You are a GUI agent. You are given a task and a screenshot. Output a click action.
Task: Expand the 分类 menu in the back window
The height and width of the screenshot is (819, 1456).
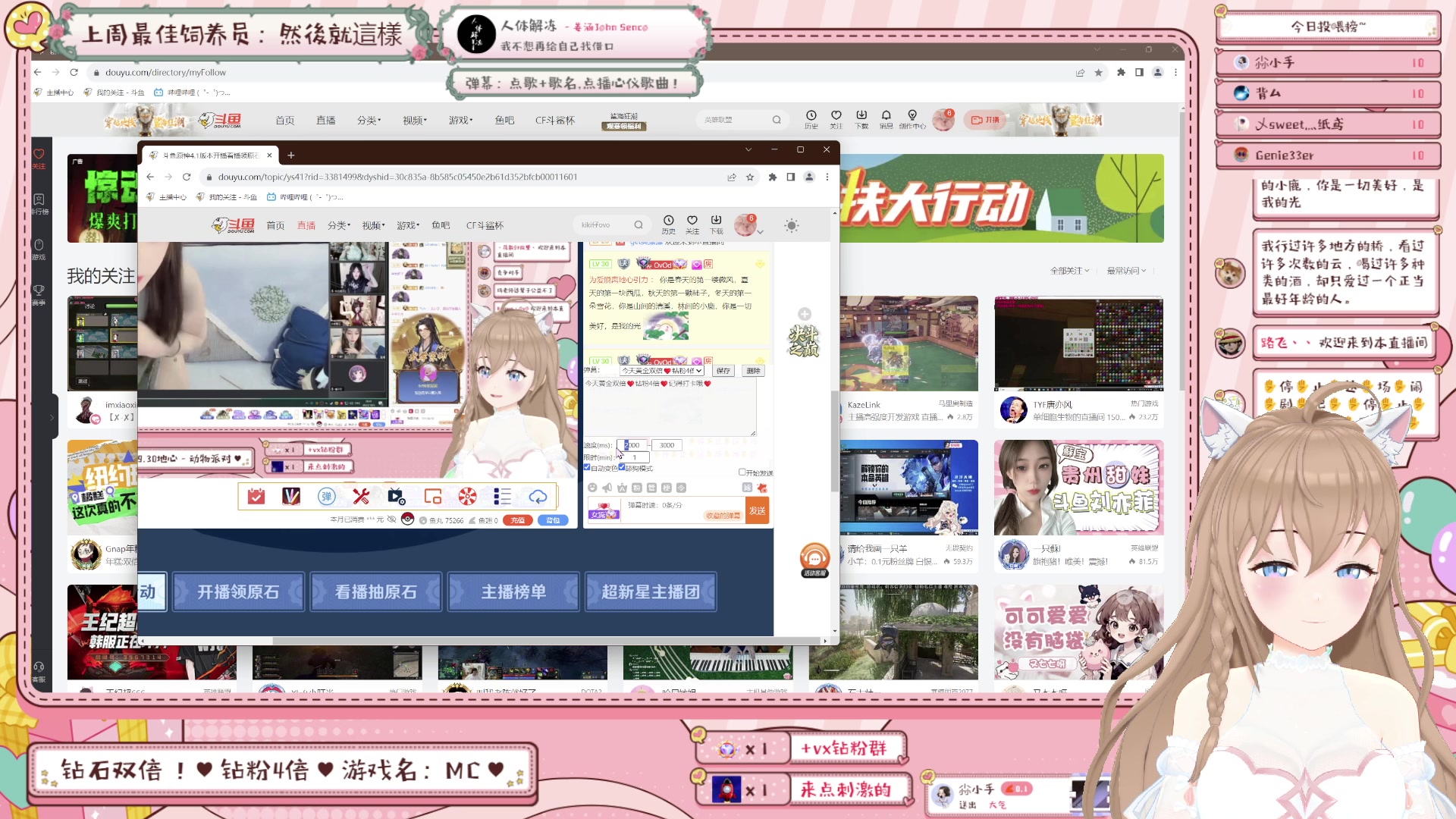tap(369, 121)
